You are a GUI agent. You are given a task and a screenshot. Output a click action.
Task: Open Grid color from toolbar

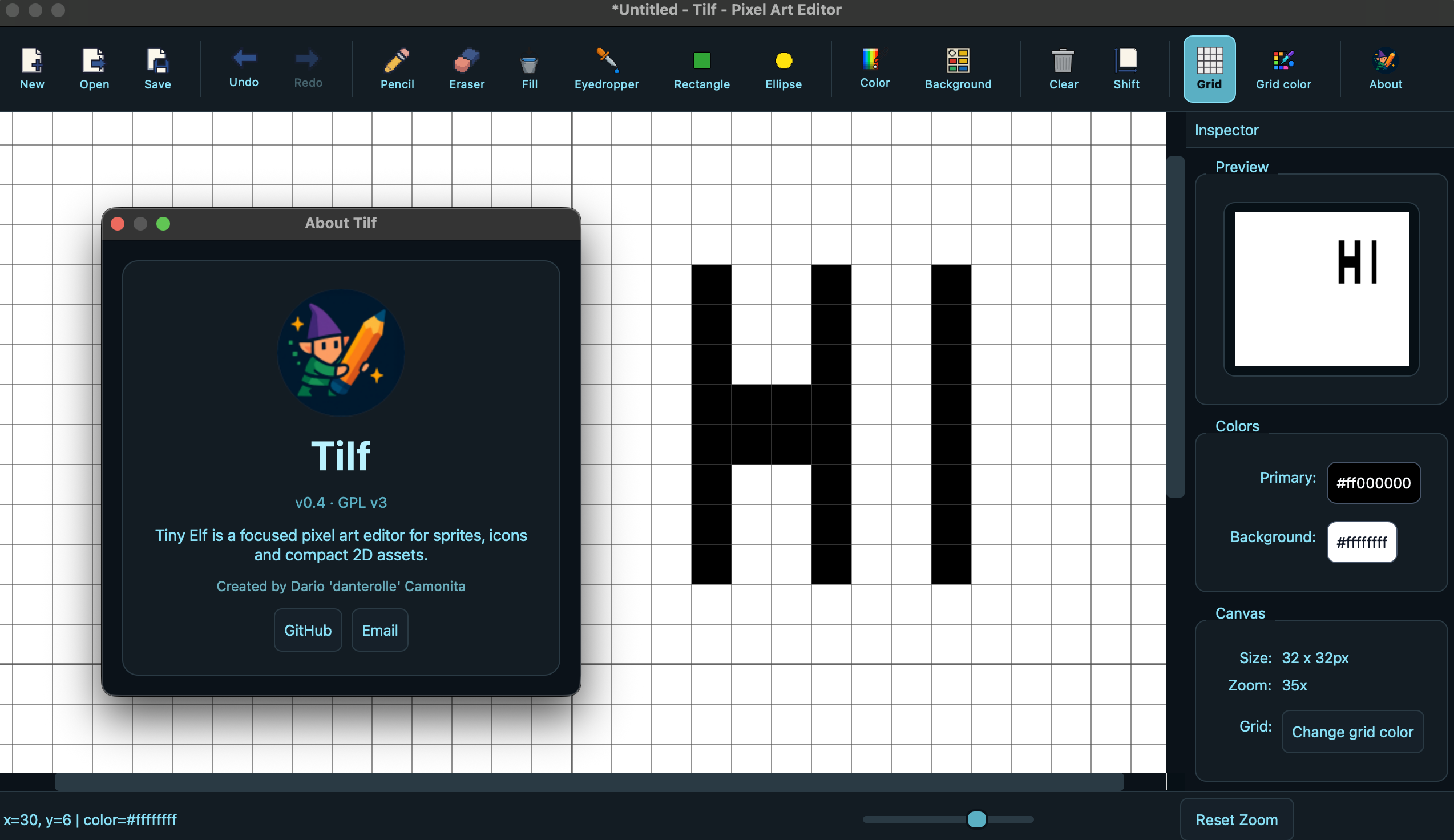[1283, 68]
